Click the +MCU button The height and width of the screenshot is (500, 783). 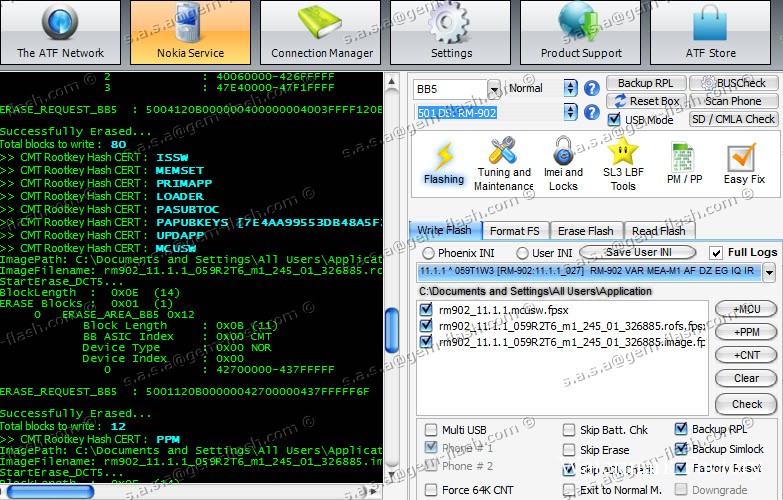coord(746,309)
